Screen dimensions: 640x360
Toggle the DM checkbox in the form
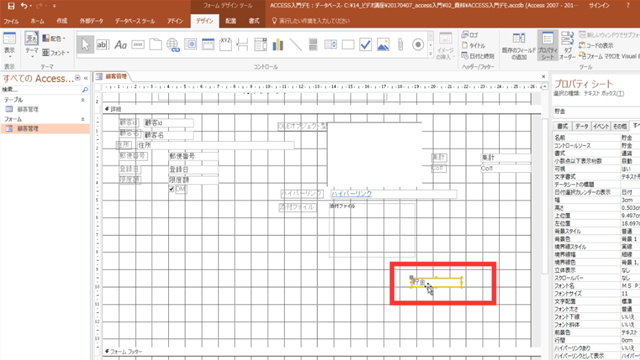click(171, 189)
